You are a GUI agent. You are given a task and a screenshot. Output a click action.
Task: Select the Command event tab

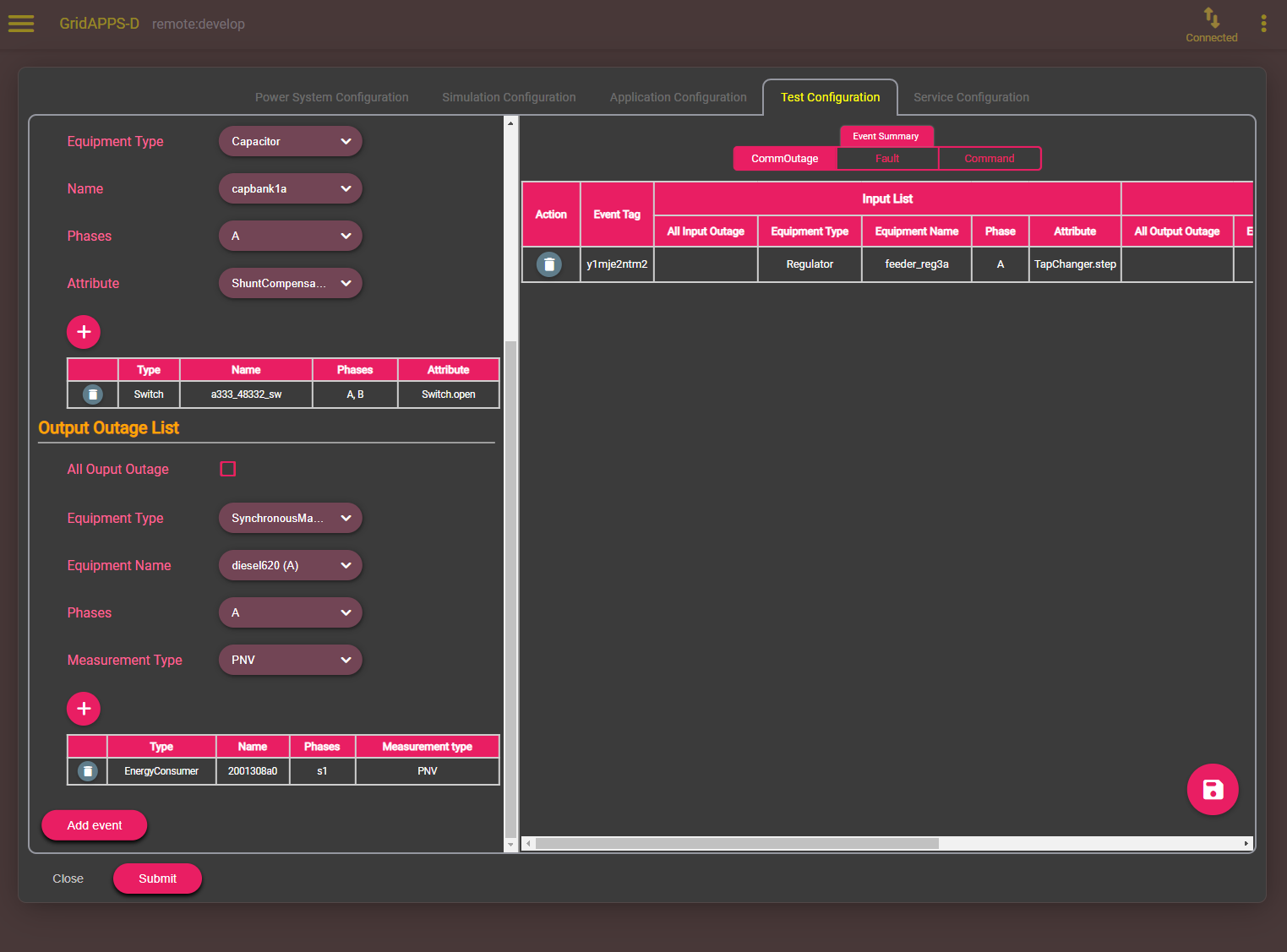click(x=990, y=159)
